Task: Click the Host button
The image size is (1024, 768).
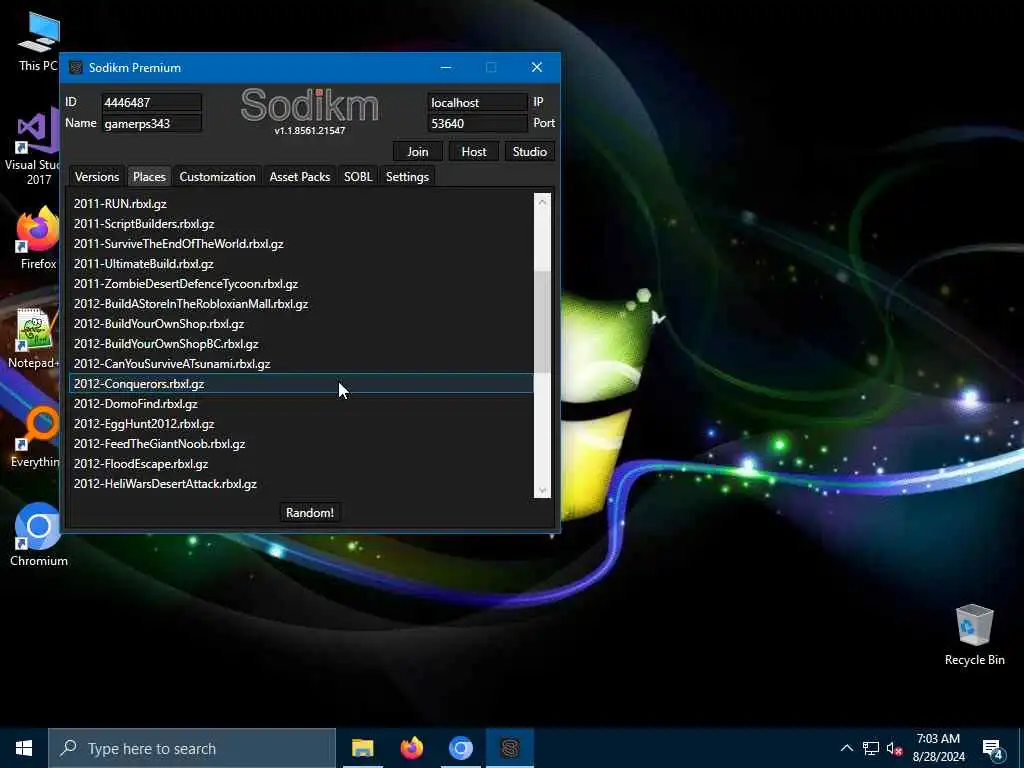Action: [x=473, y=152]
